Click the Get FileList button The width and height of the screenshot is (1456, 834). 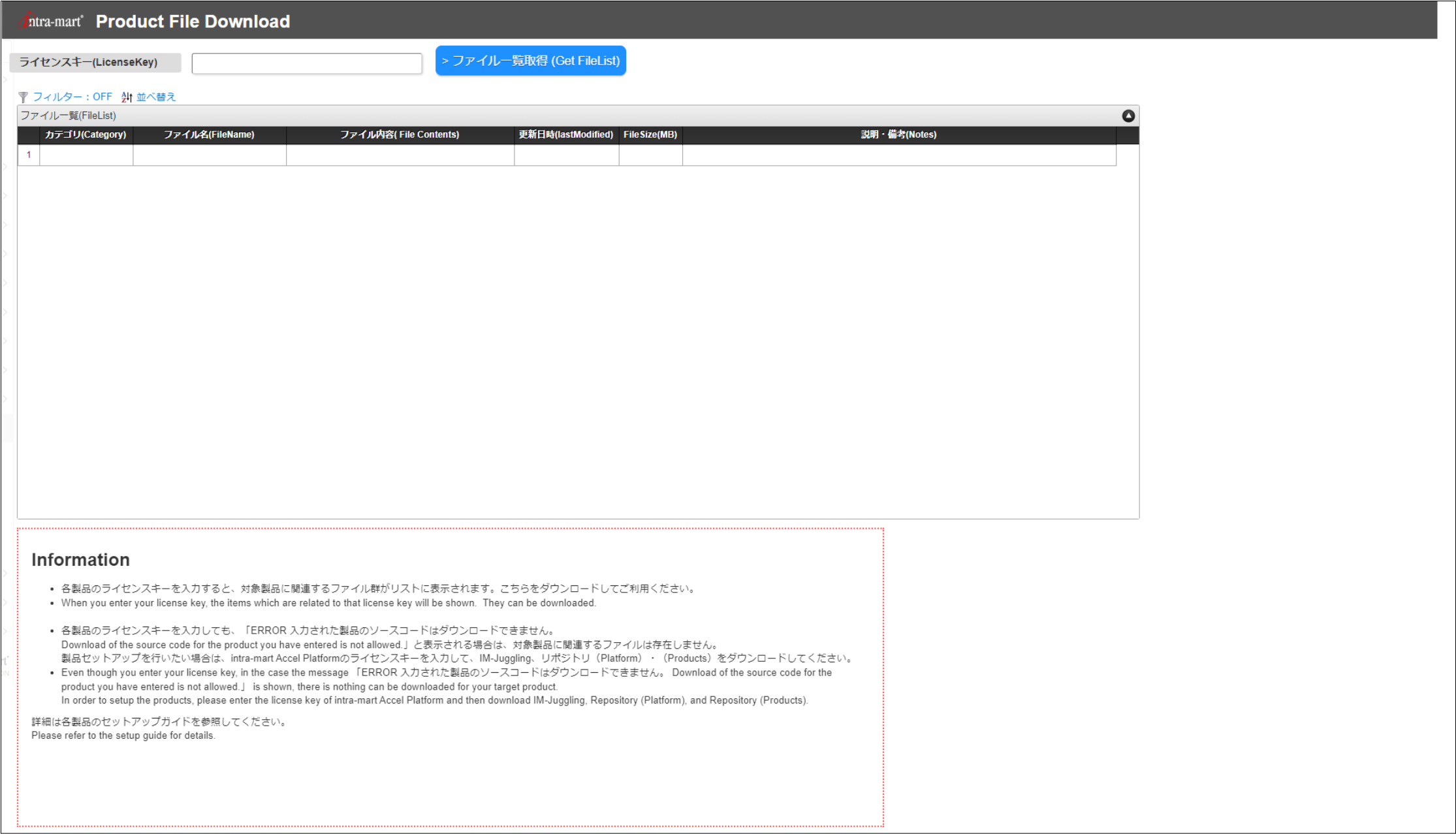pyautogui.click(x=531, y=61)
